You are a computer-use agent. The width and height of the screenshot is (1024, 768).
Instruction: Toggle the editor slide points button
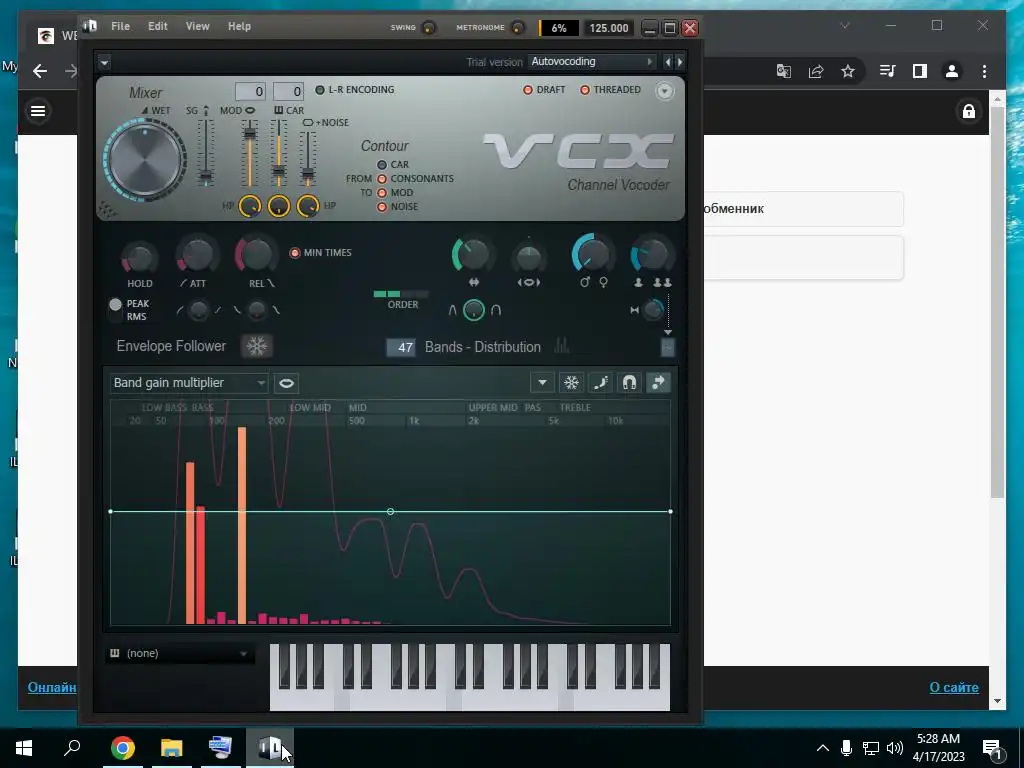point(658,383)
